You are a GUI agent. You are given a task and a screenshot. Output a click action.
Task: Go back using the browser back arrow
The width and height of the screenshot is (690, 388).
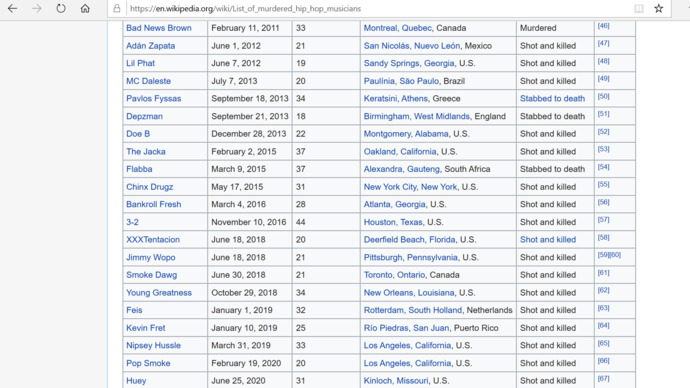point(12,8)
